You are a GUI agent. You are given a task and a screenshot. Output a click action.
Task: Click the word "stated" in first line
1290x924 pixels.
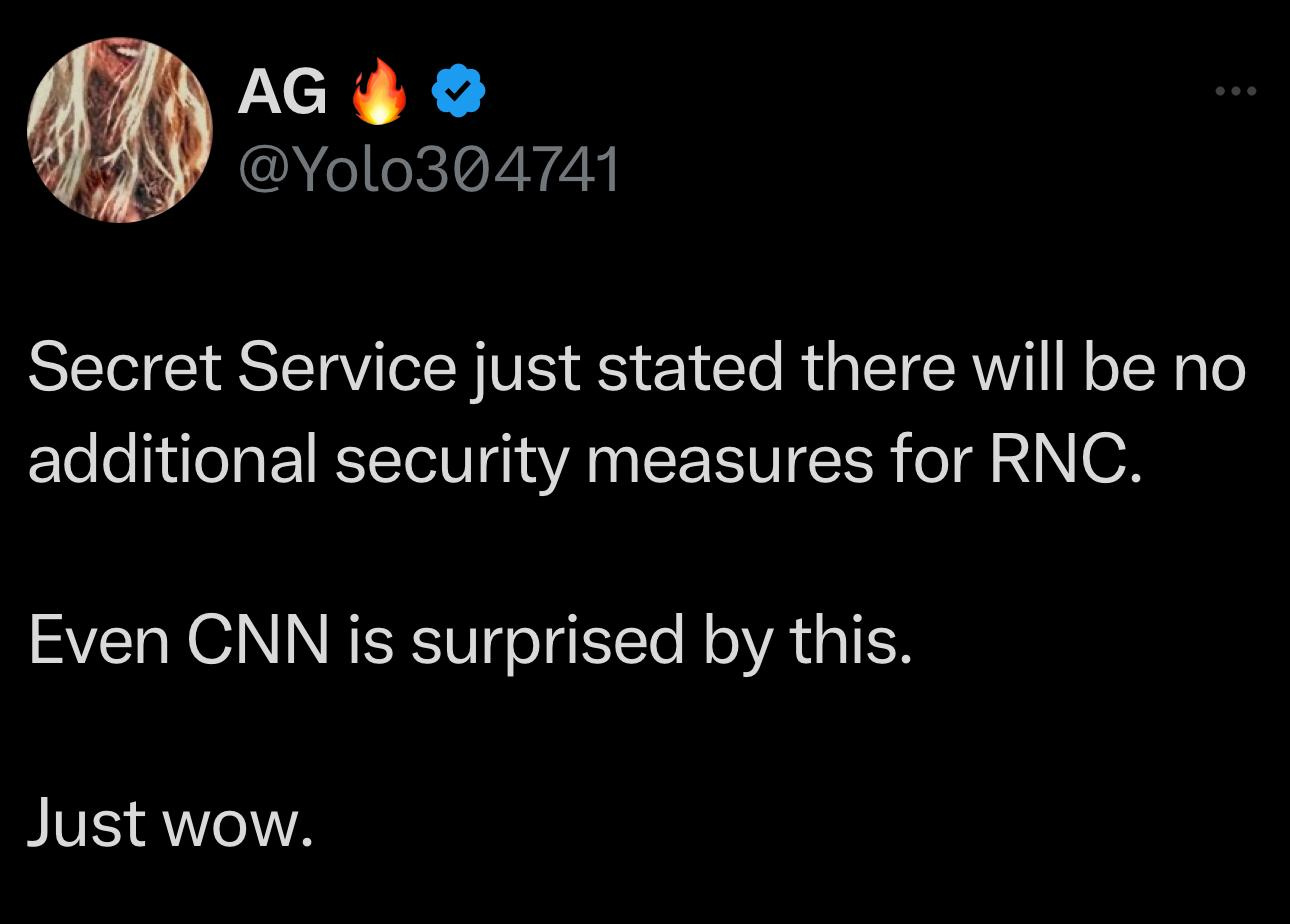(x=690, y=368)
